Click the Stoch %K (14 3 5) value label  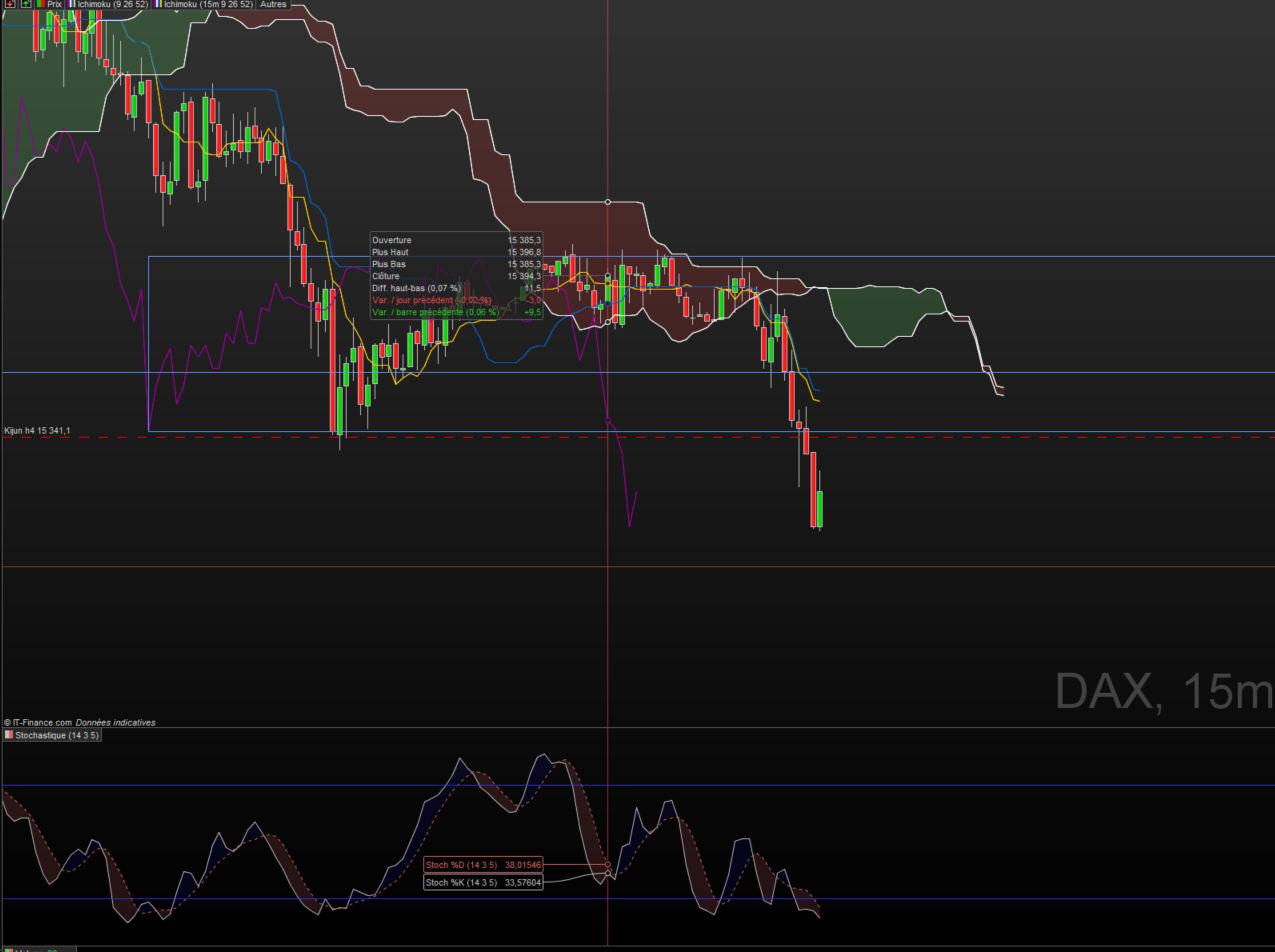pyautogui.click(x=483, y=882)
